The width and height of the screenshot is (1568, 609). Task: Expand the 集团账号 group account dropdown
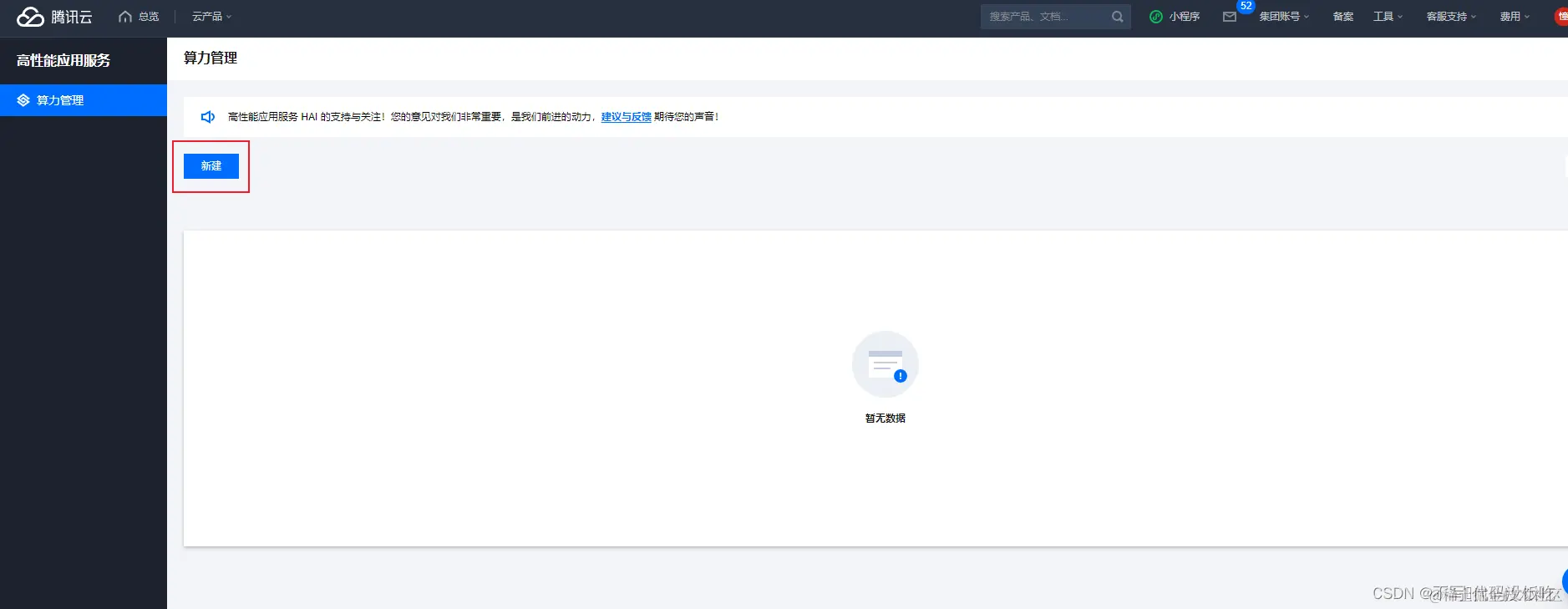(x=1284, y=17)
